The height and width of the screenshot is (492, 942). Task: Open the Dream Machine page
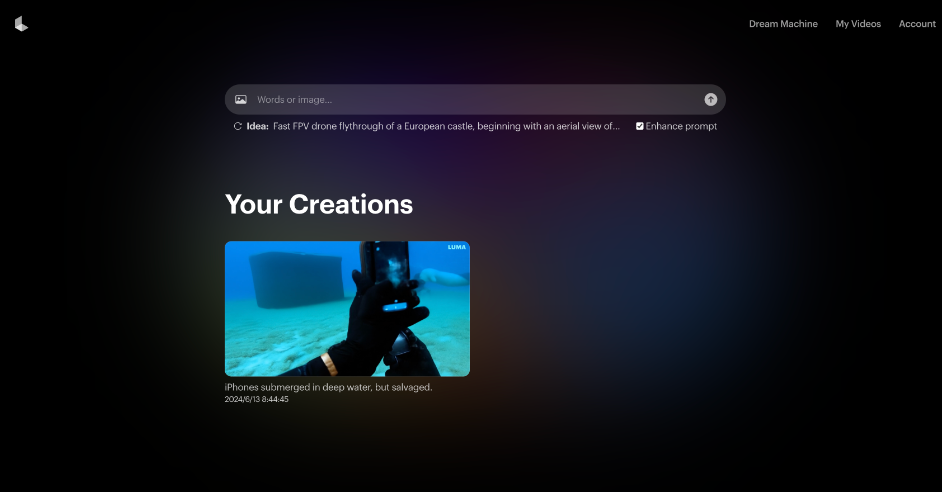coord(783,24)
